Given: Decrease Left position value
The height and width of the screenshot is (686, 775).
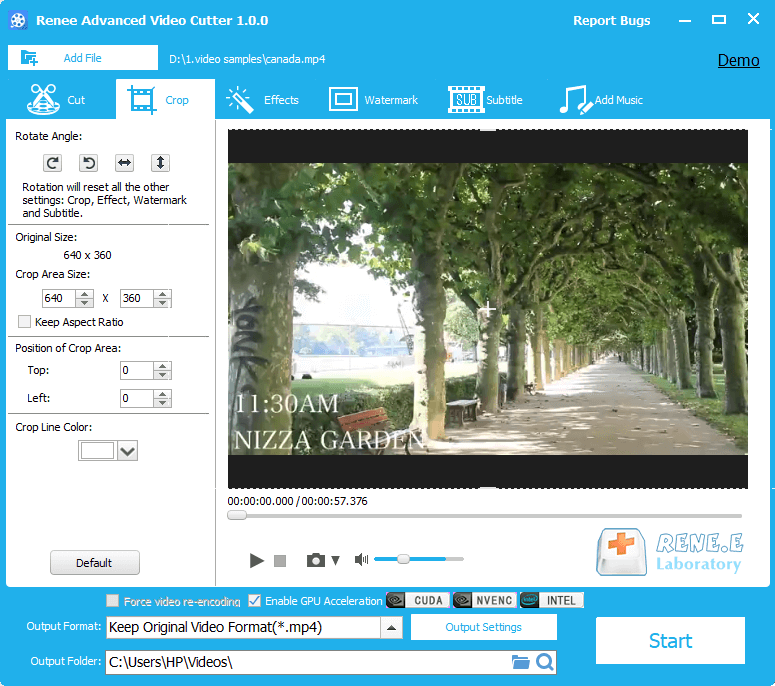Looking at the screenshot, I should [163, 403].
